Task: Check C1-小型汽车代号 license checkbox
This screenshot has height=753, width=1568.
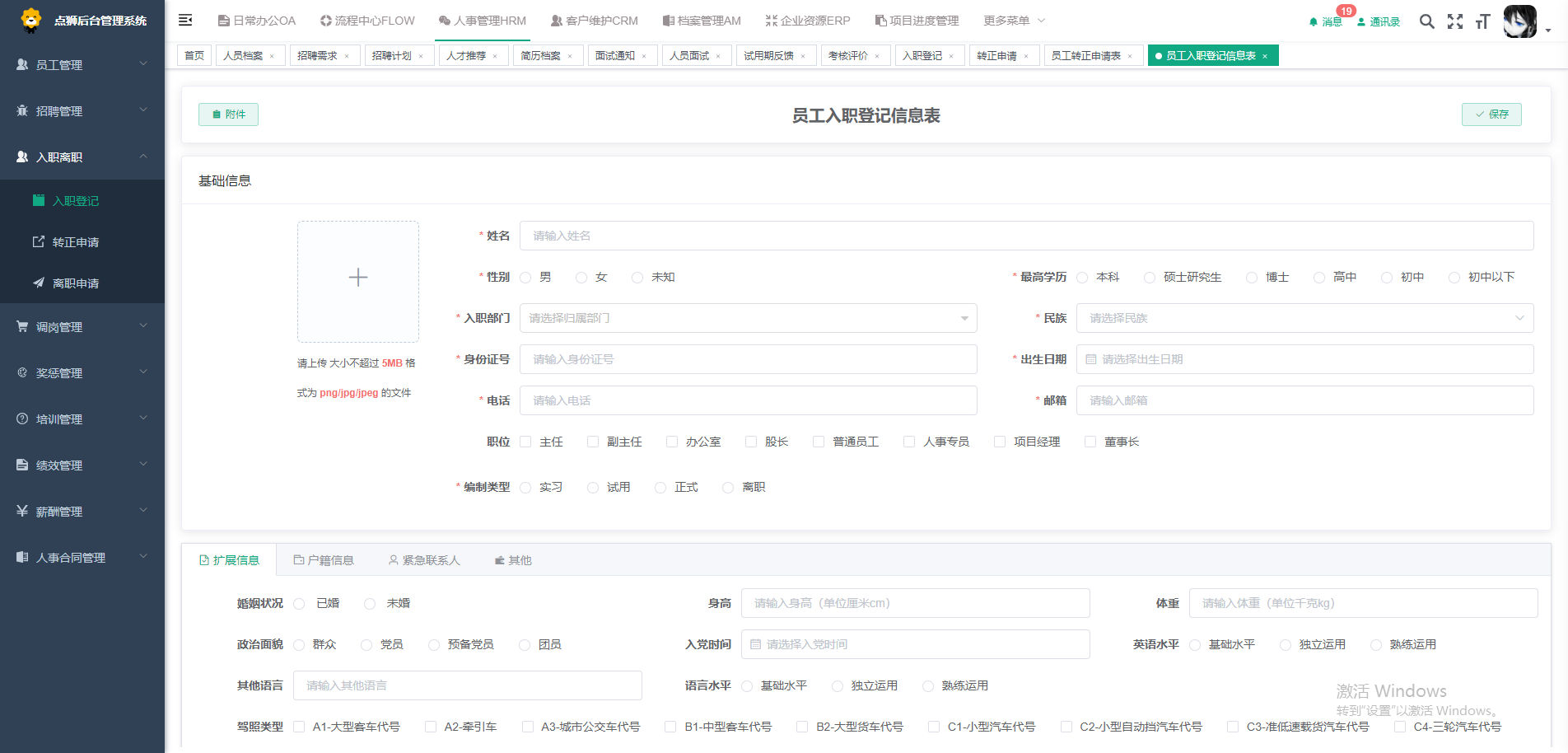Action: (x=934, y=727)
